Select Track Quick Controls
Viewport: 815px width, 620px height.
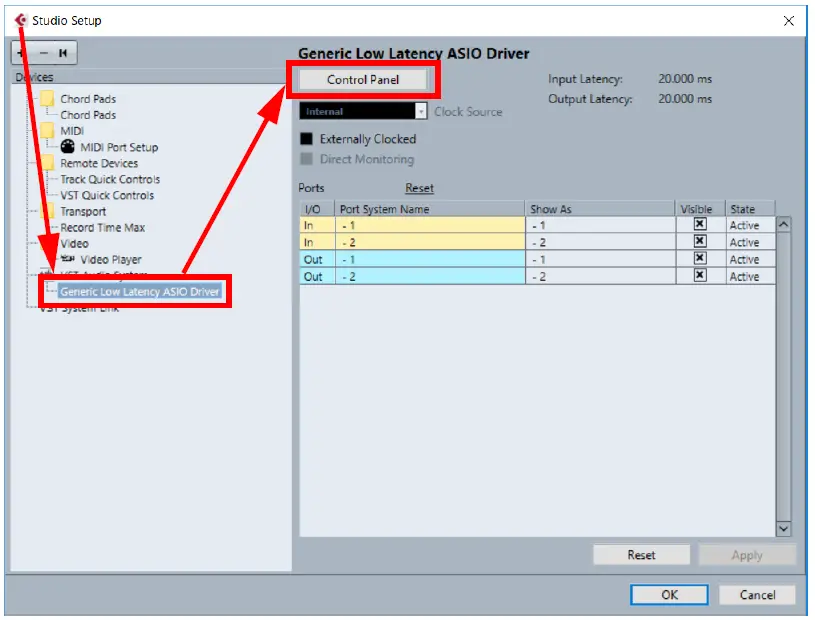click(x=110, y=179)
